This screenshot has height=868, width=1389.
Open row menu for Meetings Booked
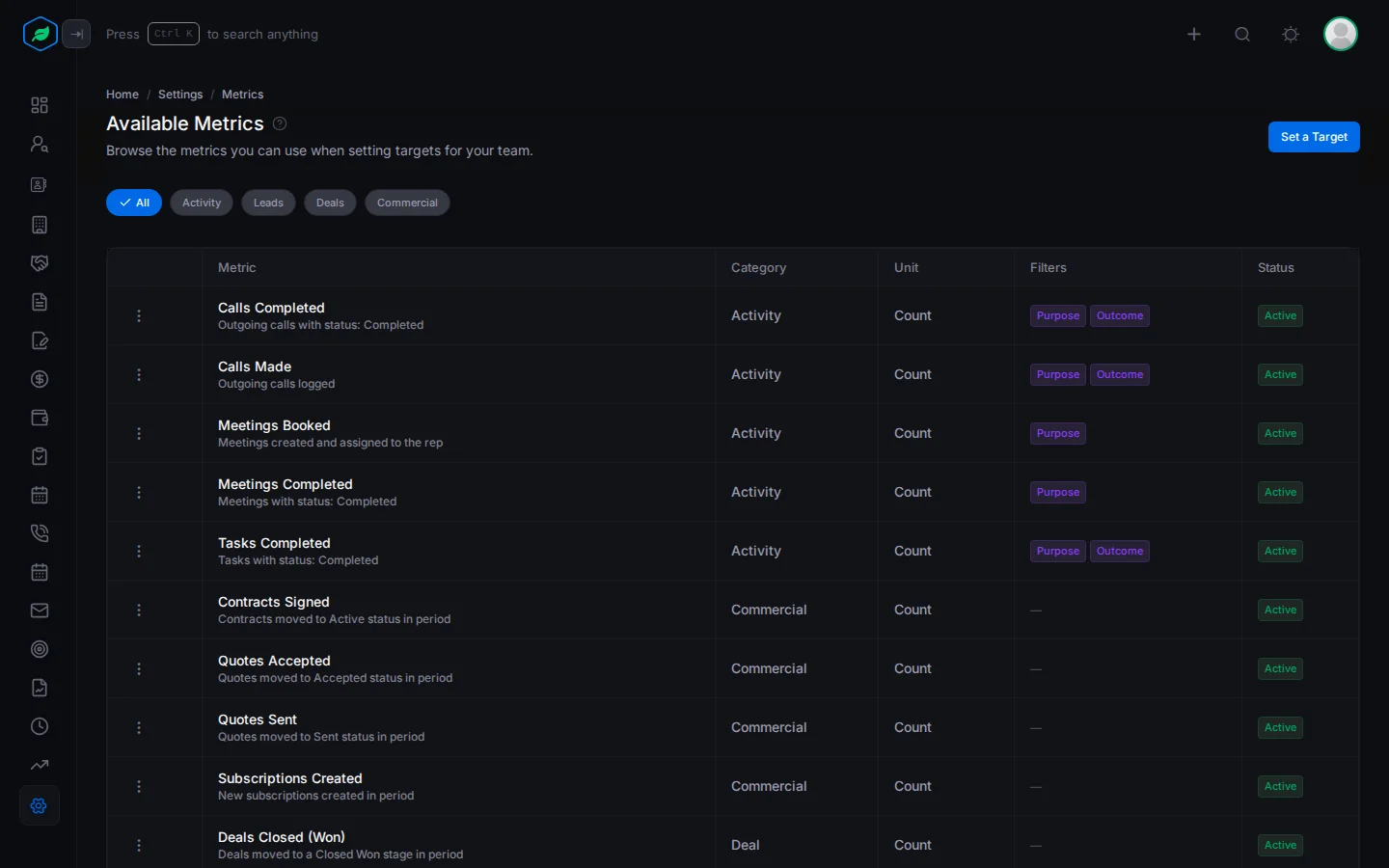coord(139,433)
